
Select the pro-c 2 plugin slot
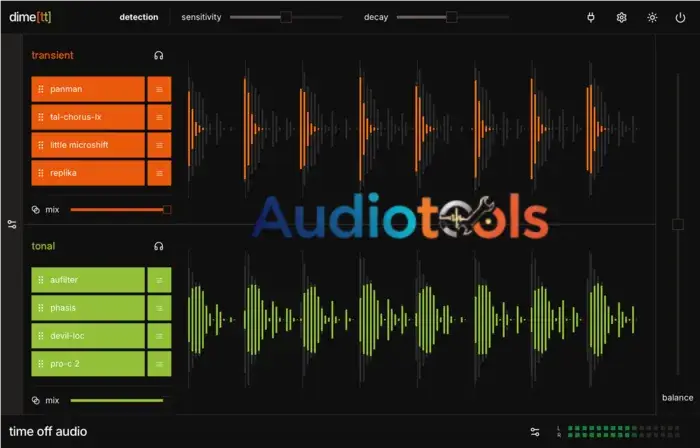88,364
